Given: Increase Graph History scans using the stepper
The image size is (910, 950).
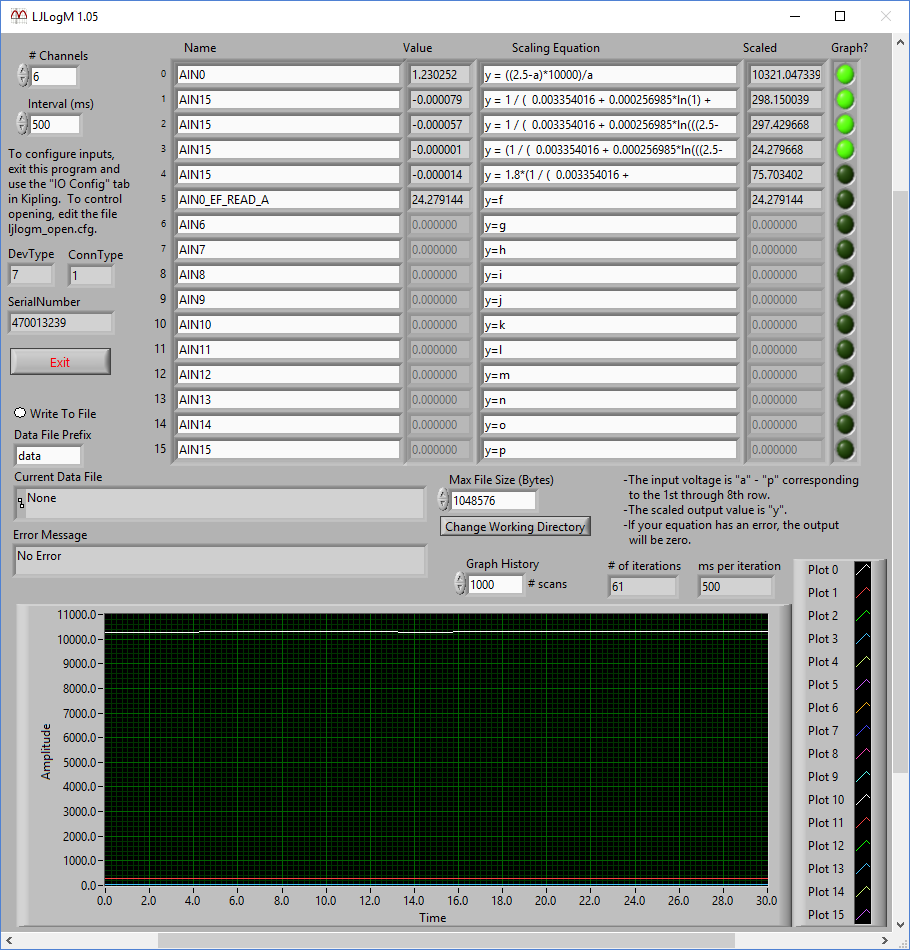Looking at the screenshot, I should (459, 579).
